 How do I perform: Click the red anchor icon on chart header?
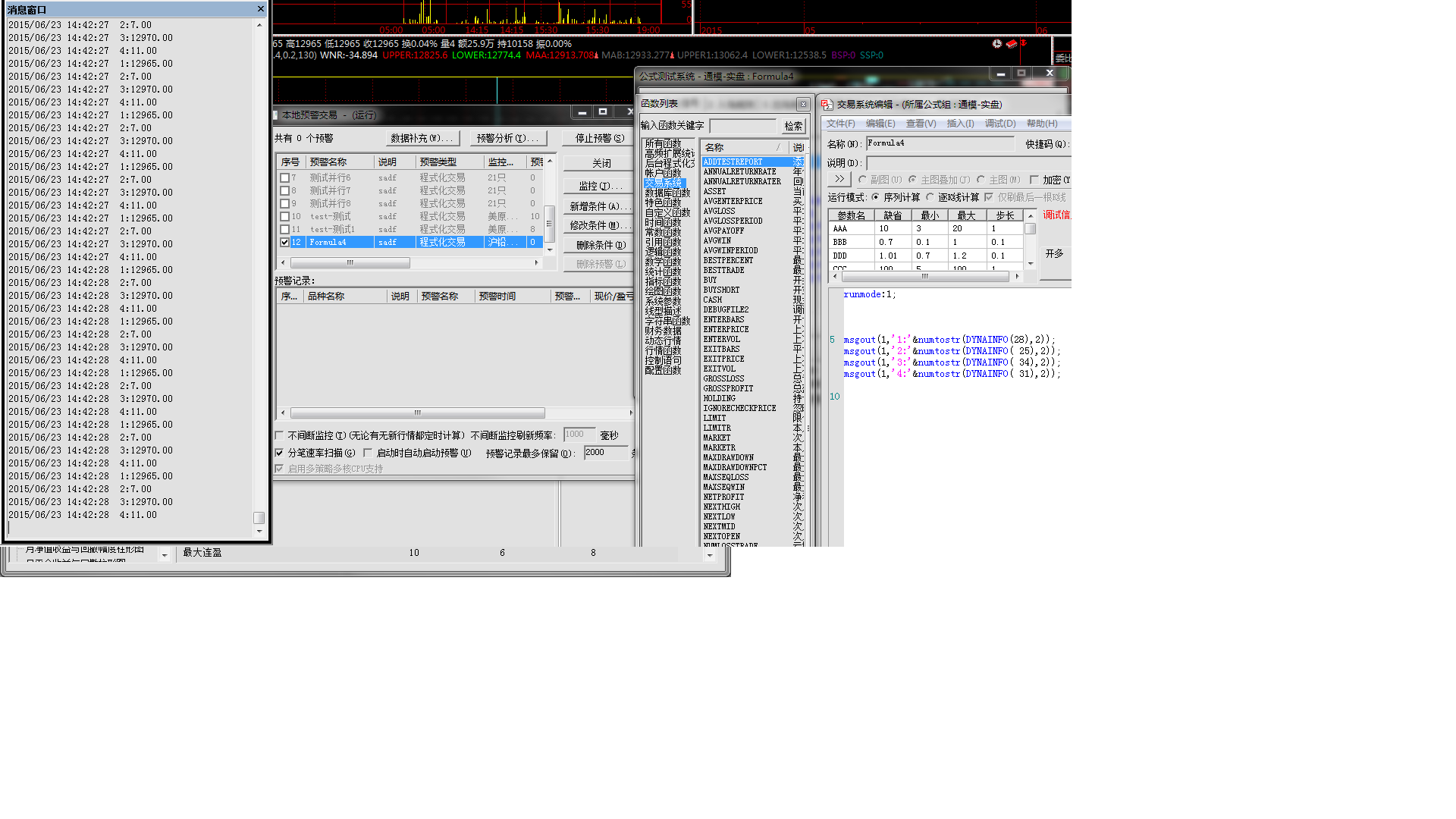coord(1024,44)
